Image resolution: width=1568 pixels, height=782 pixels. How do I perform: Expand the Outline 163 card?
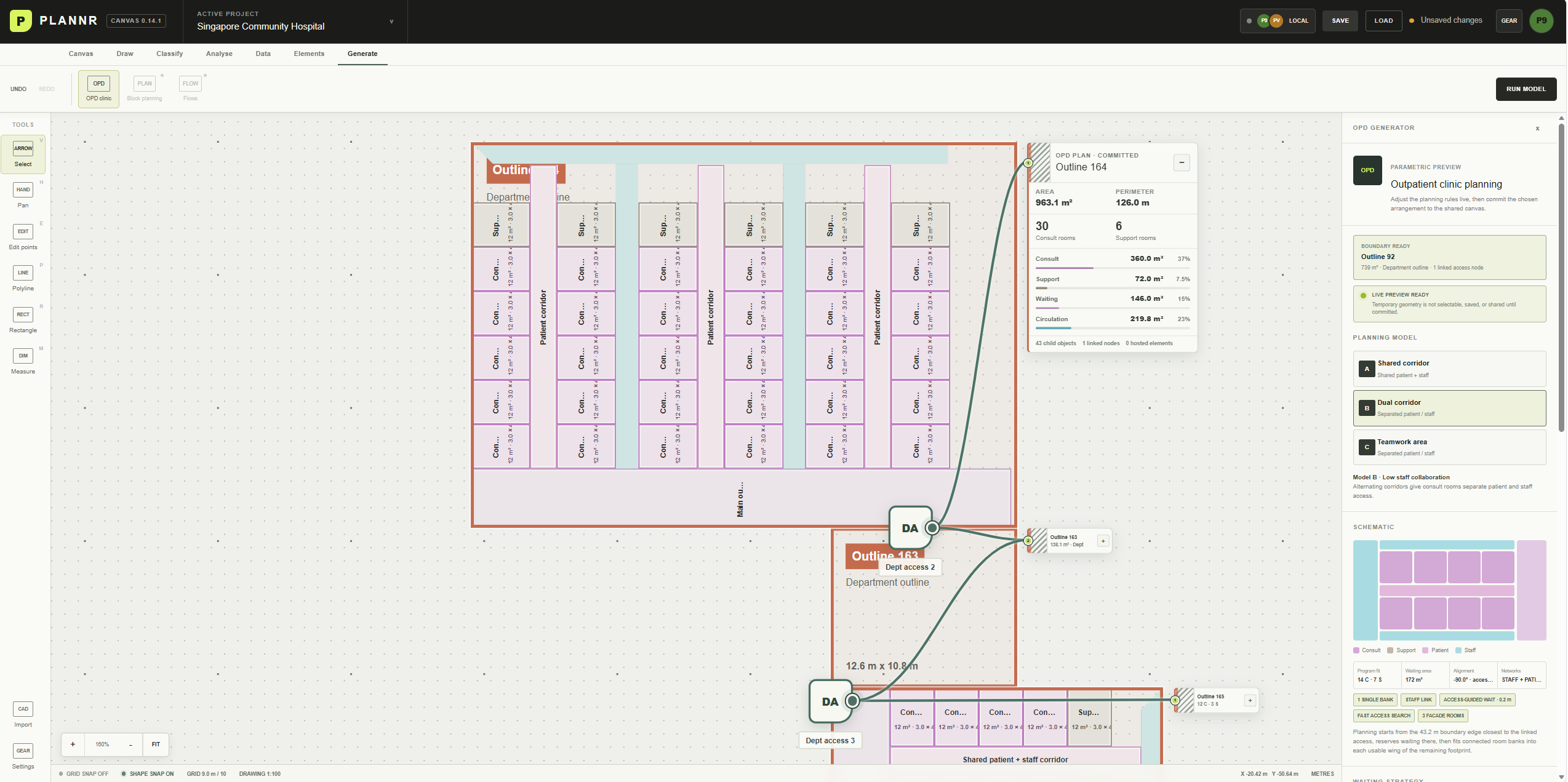coord(1103,541)
